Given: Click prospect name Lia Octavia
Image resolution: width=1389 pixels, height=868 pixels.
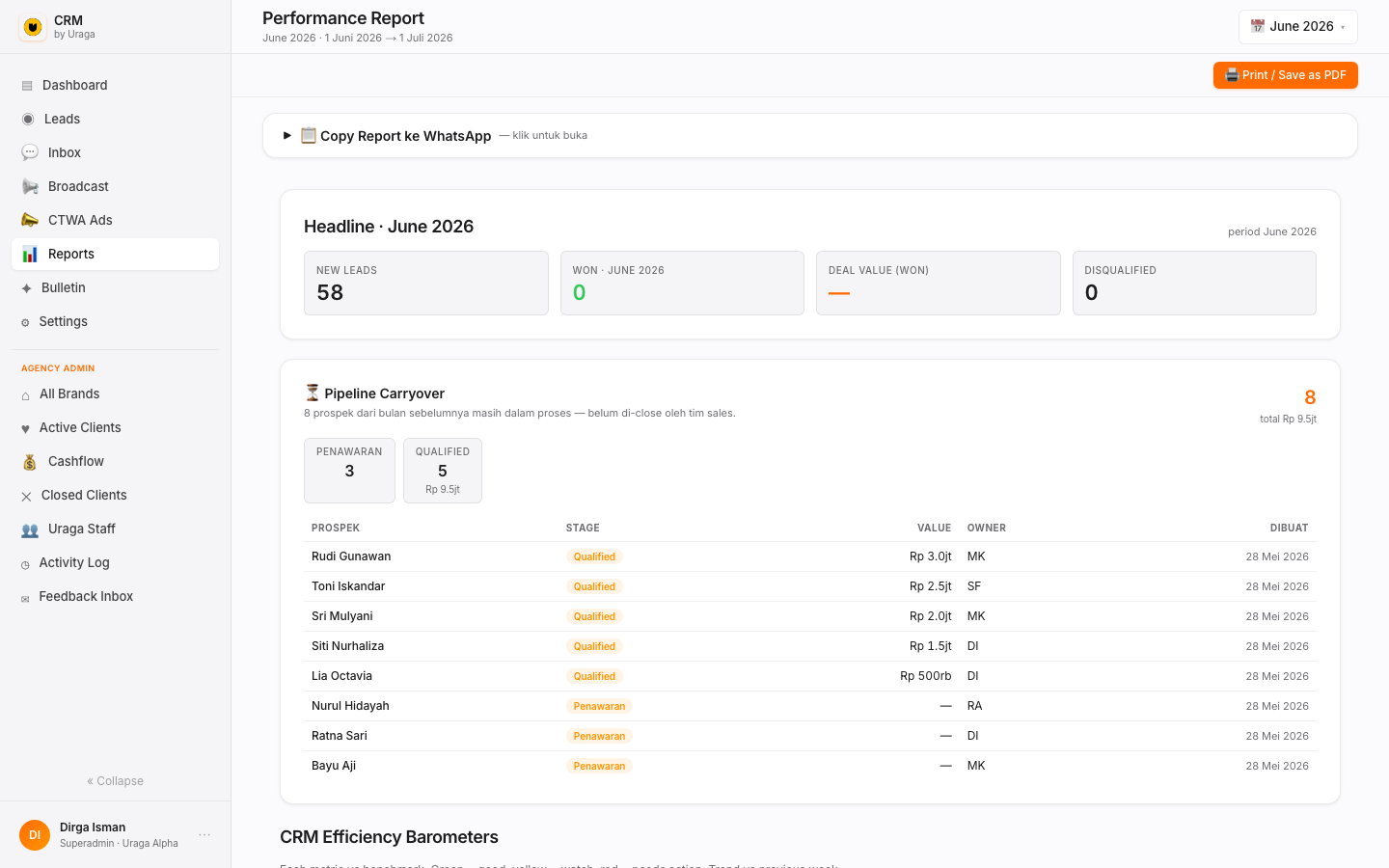Looking at the screenshot, I should 341,676.
